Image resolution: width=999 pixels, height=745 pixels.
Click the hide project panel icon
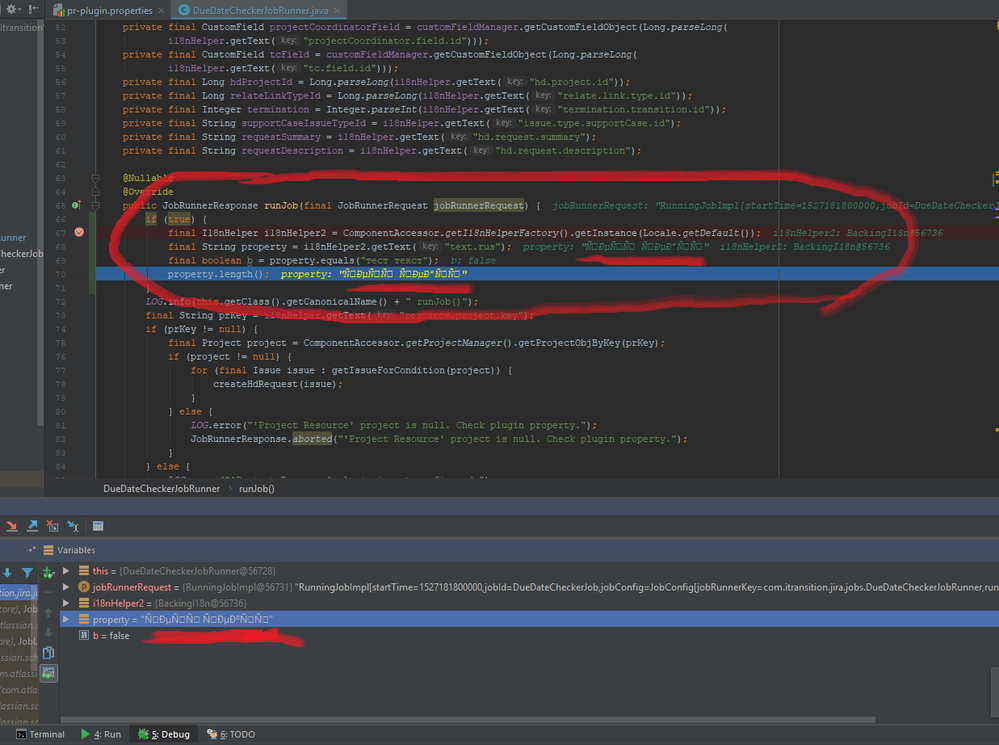[x=33, y=10]
